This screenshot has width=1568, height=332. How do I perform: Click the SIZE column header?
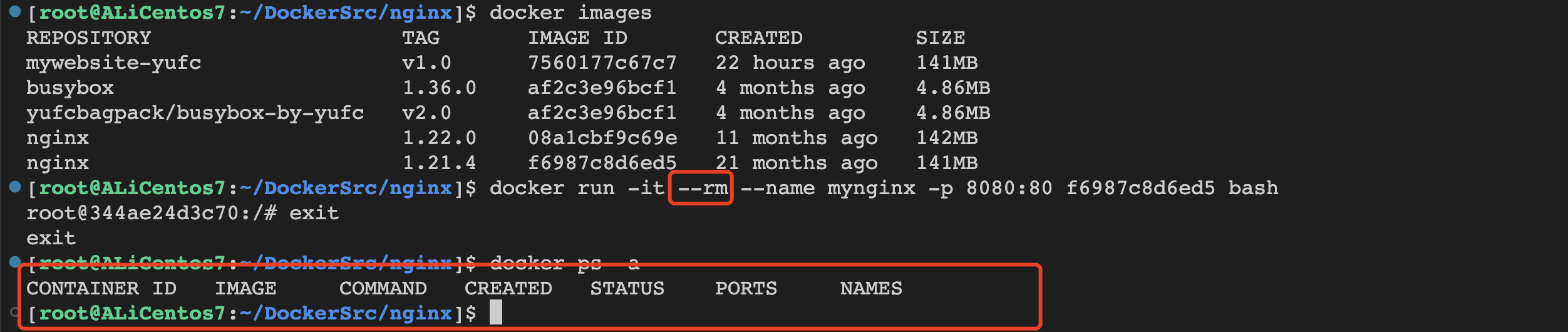[940, 38]
